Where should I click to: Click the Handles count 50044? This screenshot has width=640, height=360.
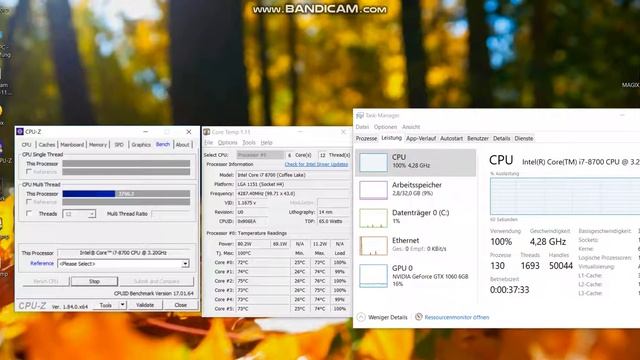pos(561,266)
